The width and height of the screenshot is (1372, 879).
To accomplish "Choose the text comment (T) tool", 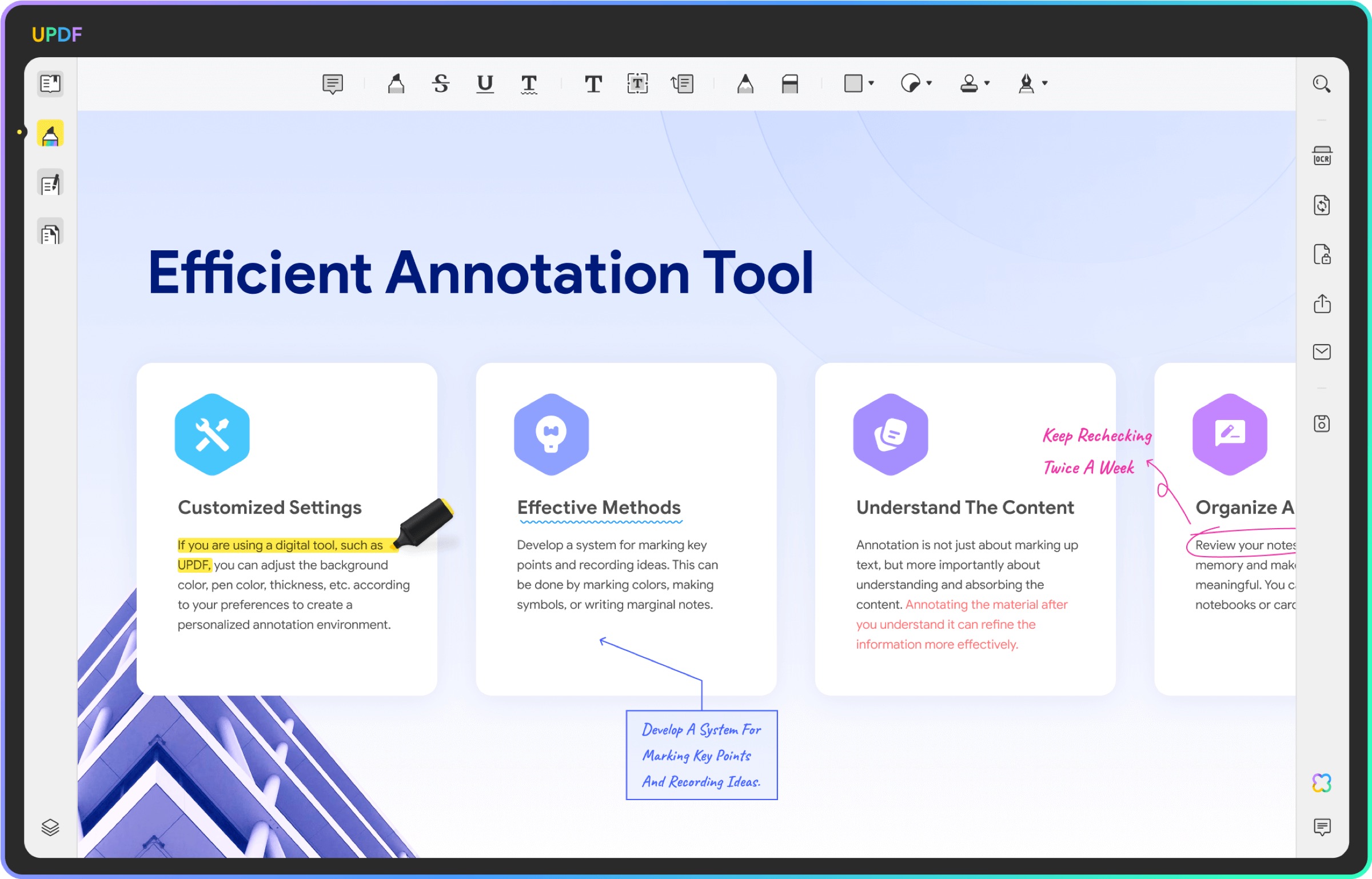I will point(593,84).
